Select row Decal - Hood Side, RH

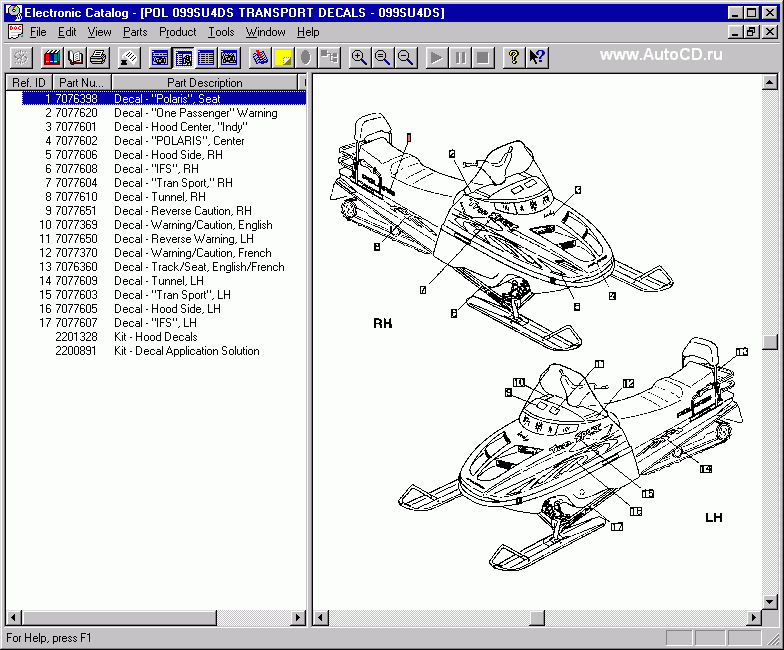point(164,154)
